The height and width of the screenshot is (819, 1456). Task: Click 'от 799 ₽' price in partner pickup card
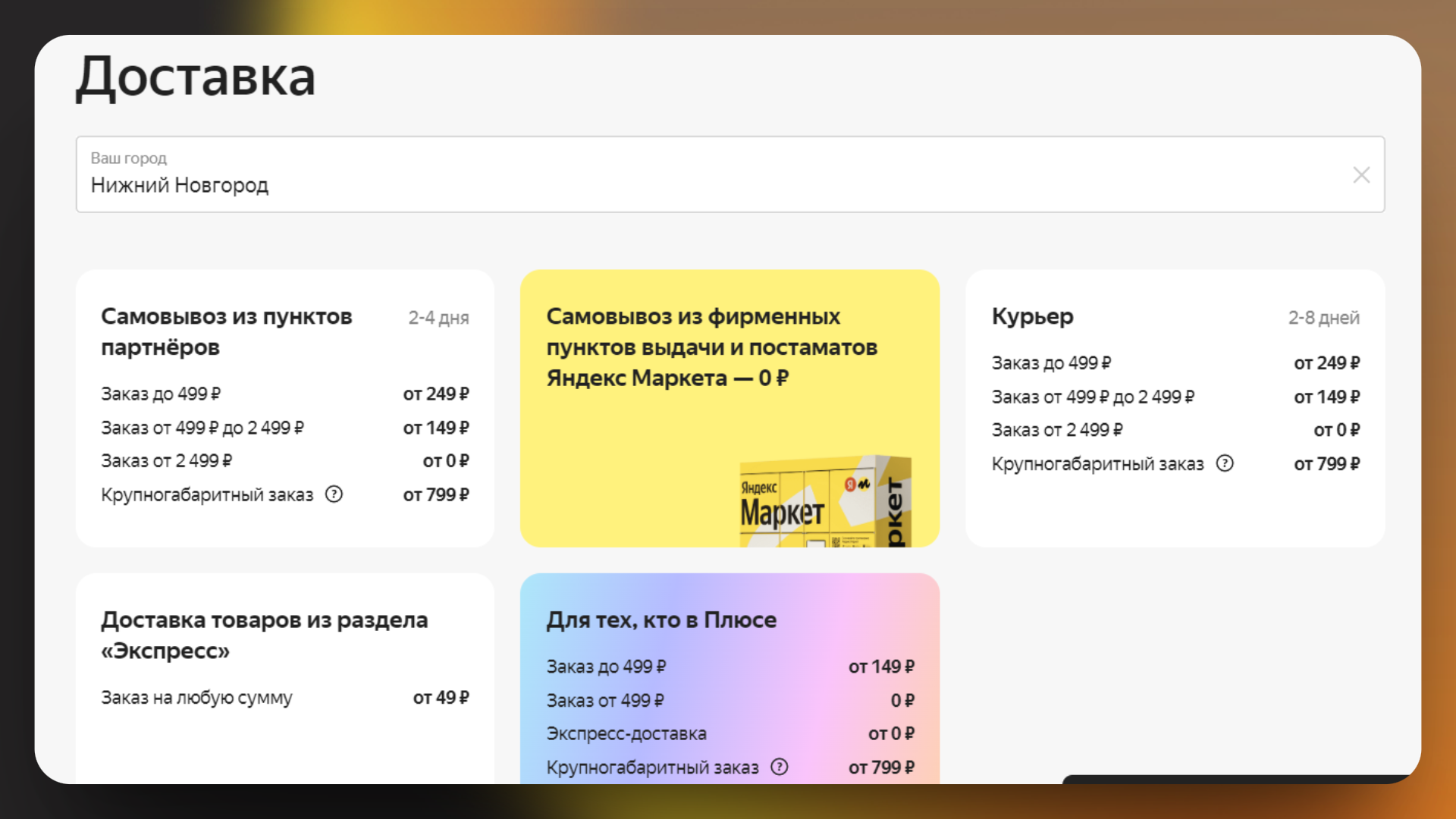(x=436, y=494)
